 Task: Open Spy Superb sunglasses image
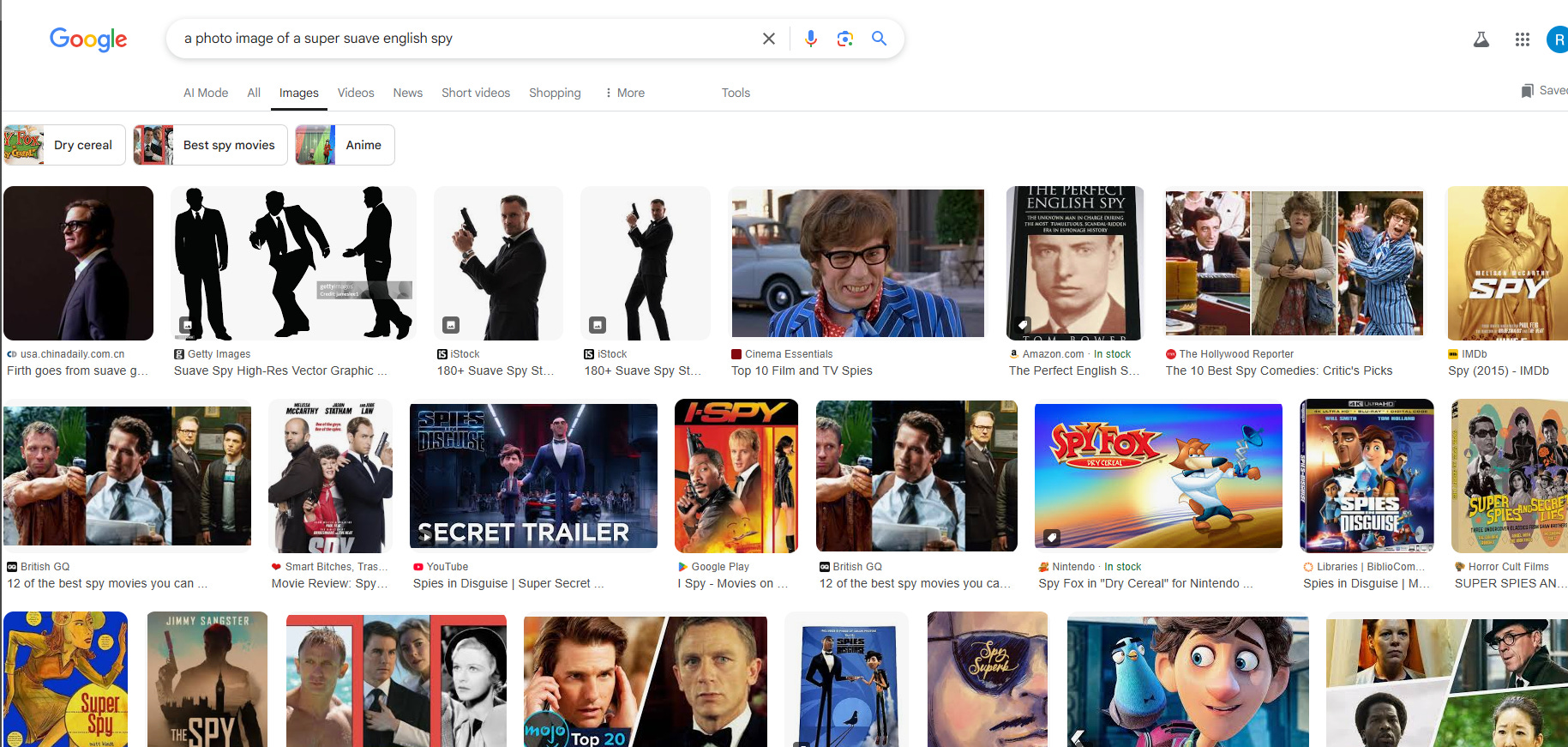coord(988,679)
